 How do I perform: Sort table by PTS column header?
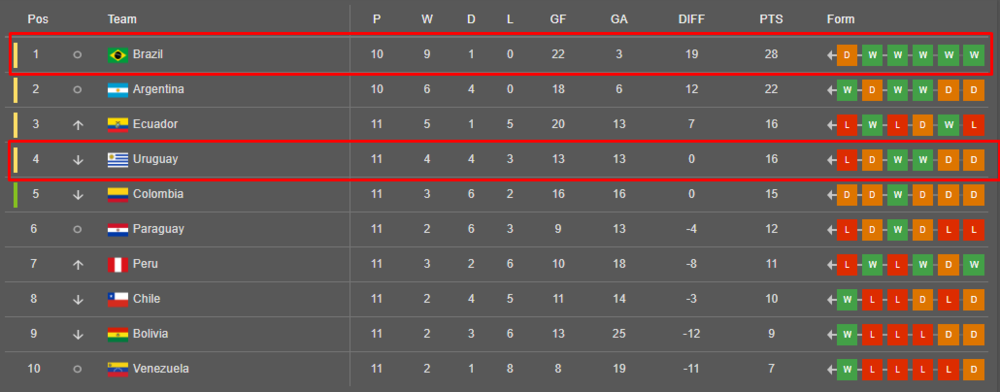[771, 19]
